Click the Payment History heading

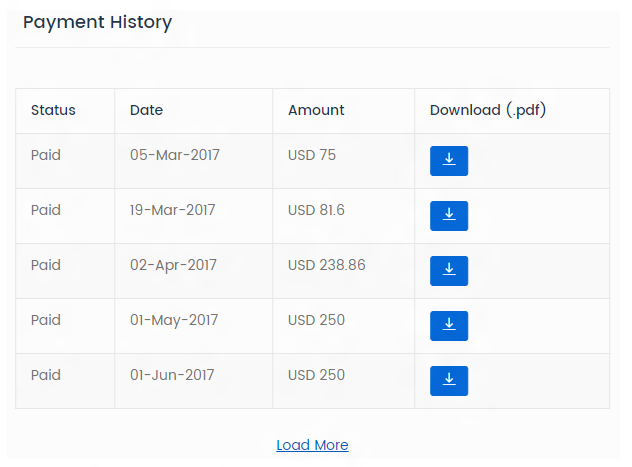point(97,23)
